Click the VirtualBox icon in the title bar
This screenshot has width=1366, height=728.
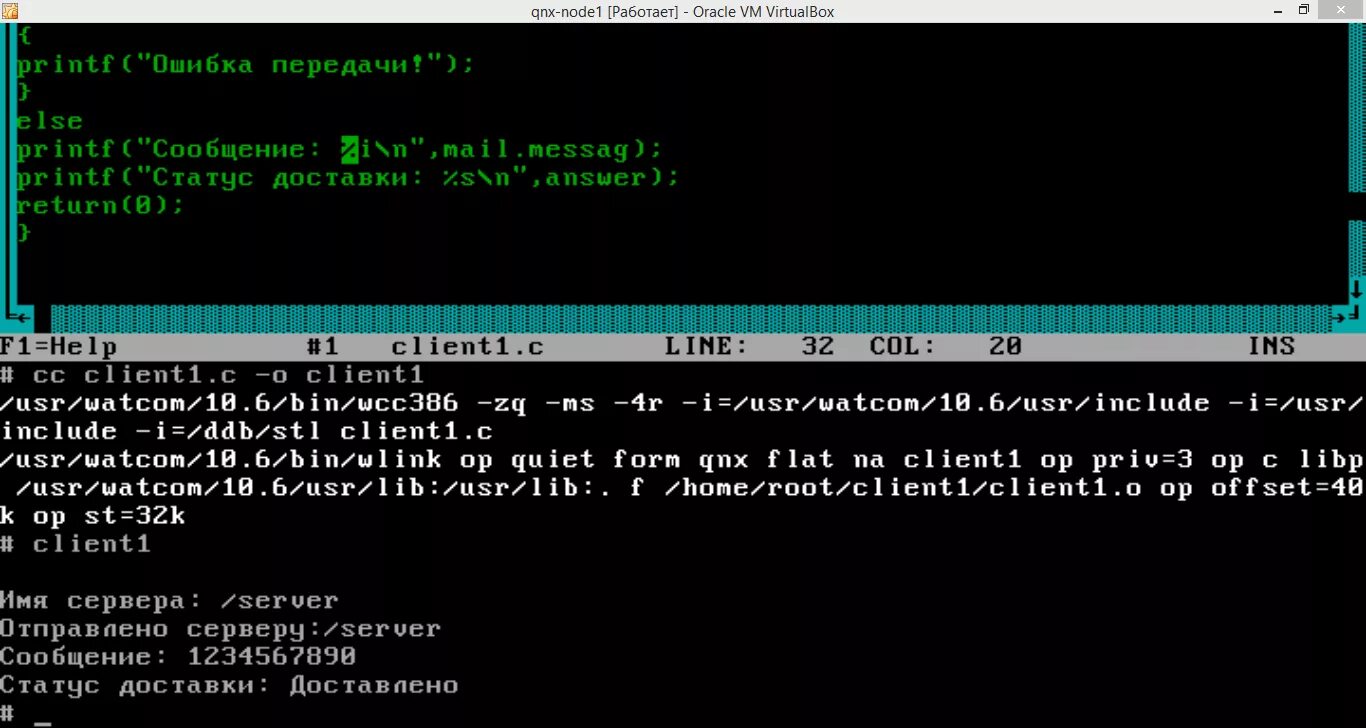coord(10,11)
